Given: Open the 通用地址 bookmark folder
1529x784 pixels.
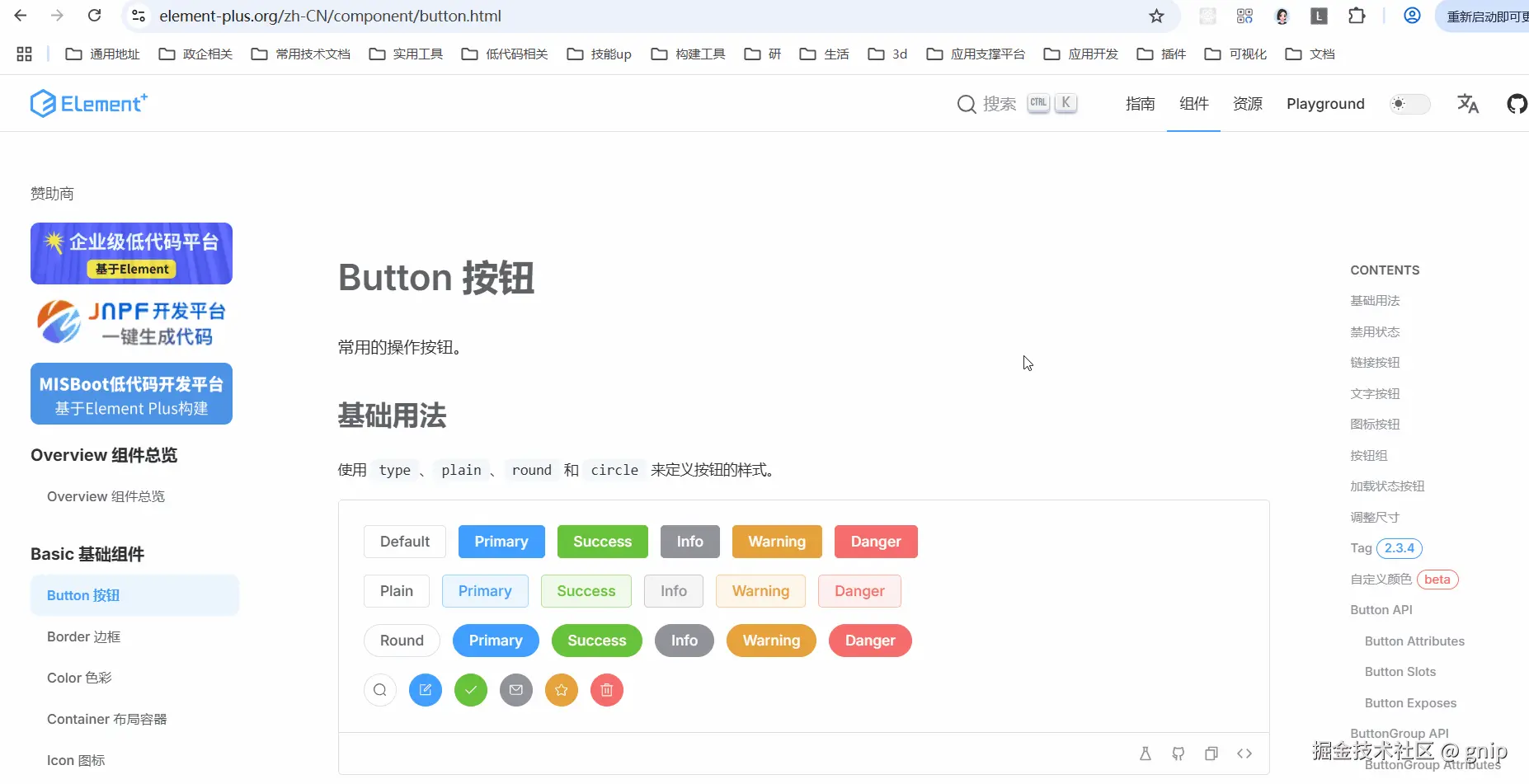Looking at the screenshot, I should coord(102,54).
